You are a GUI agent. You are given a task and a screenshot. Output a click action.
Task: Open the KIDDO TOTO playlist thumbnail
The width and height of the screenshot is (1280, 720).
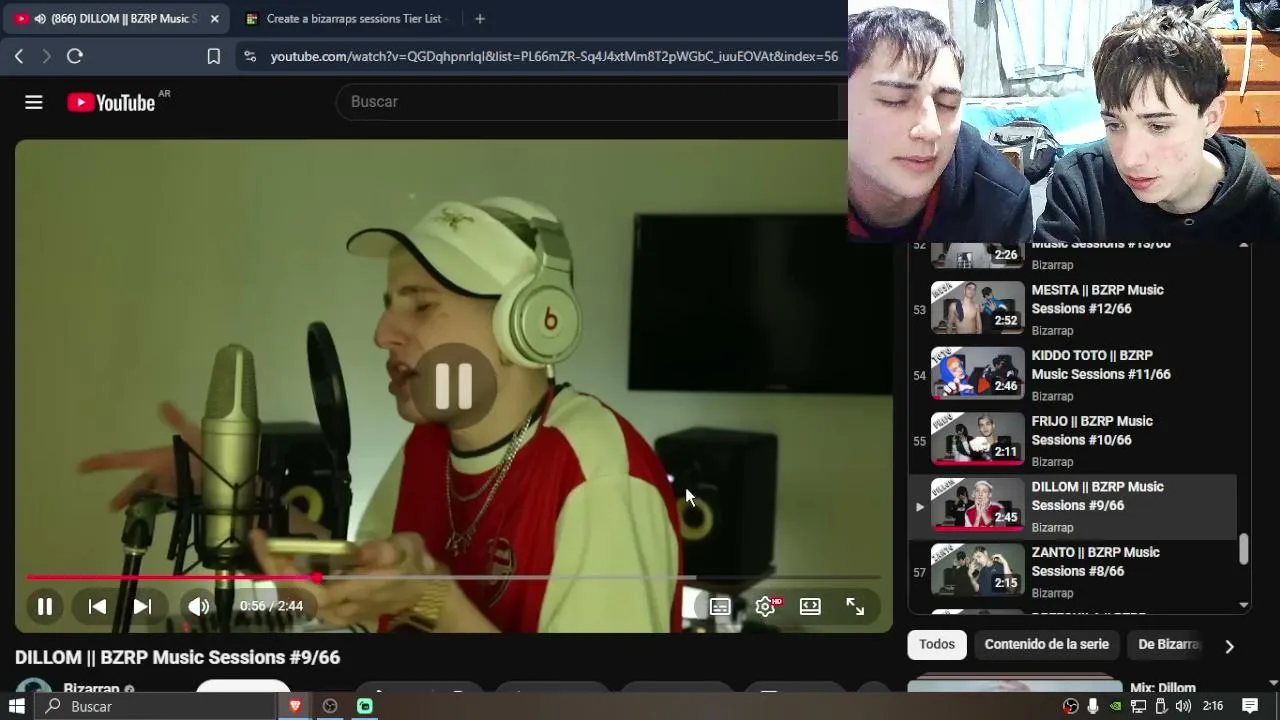pos(978,373)
